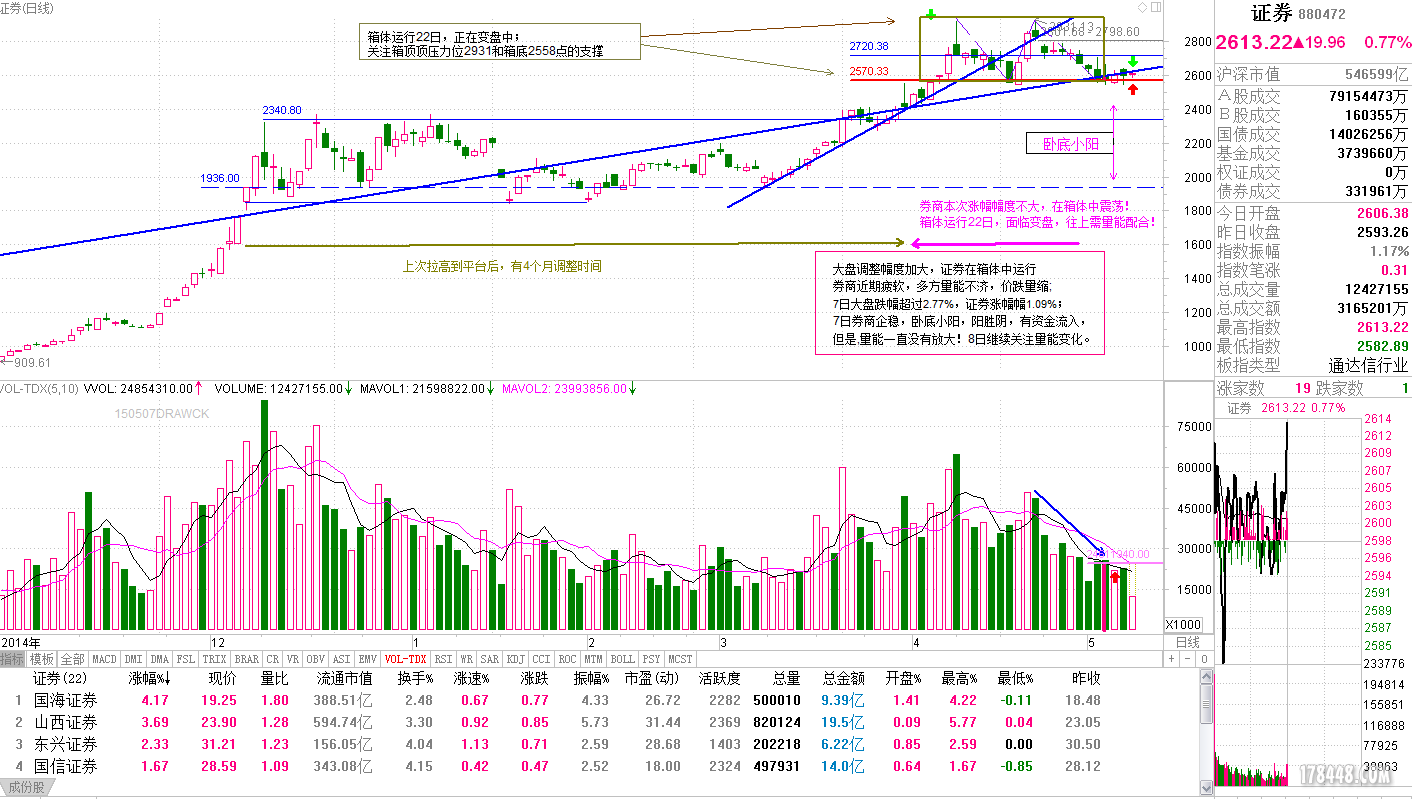Show the CCI indicator
The height and width of the screenshot is (799, 1412).
click(x=541, y=659)
